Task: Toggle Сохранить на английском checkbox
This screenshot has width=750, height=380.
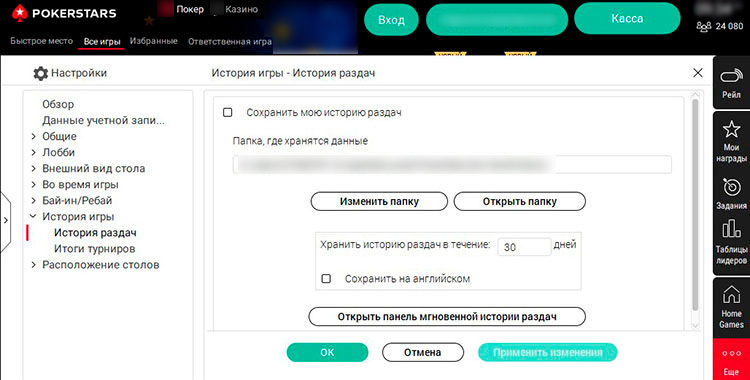Action: pos(326,279)
